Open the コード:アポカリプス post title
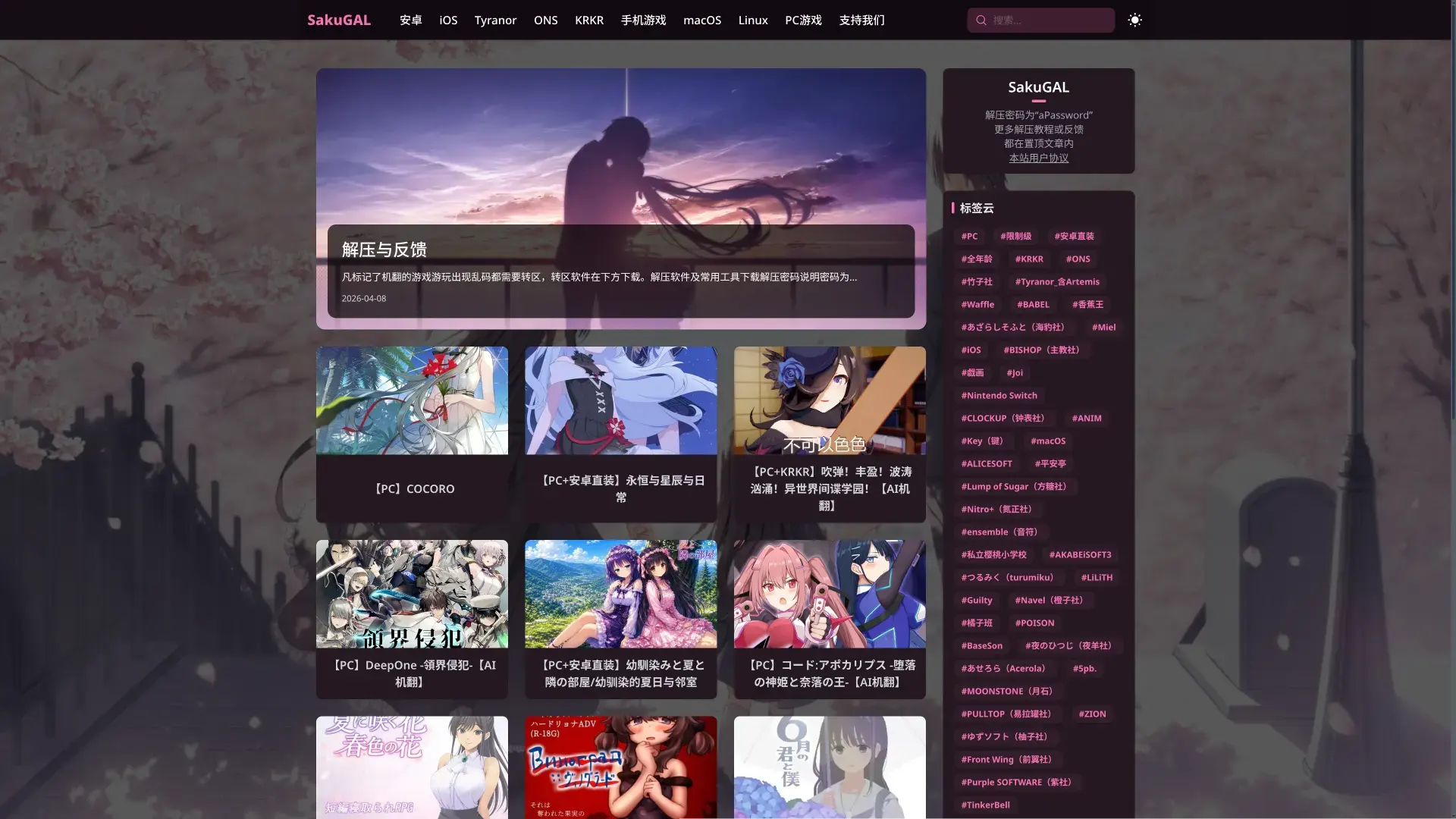This screenshot has height=819, width=1456. [x=830, y=673]
